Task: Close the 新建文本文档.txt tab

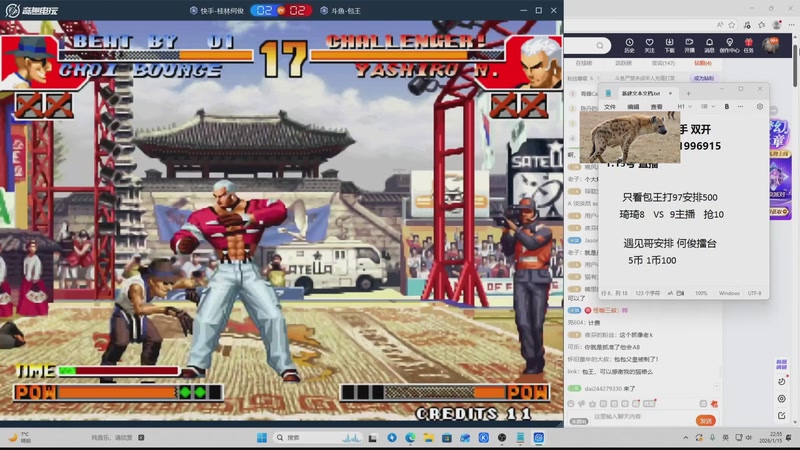Action: coord(670,93)
